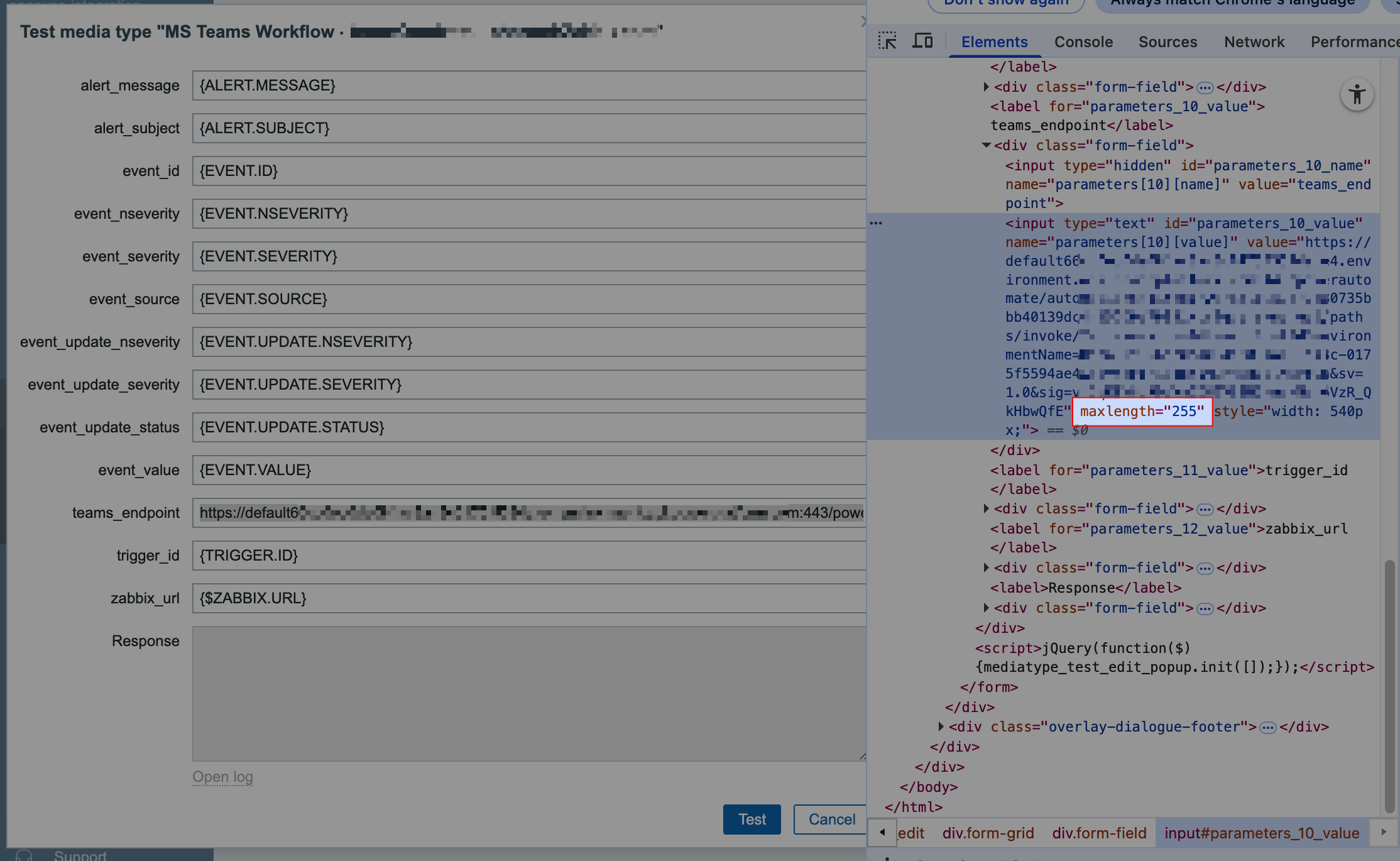Click the event_severity field
Screen dimensions: 1400x861
(529, 256)
